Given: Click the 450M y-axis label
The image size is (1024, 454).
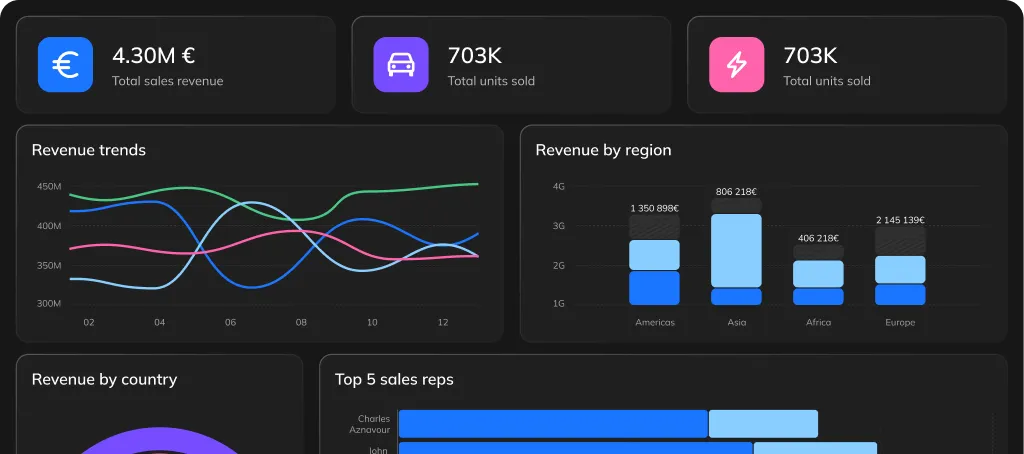Looking at the screenshot, I should [x=49, y=187].
